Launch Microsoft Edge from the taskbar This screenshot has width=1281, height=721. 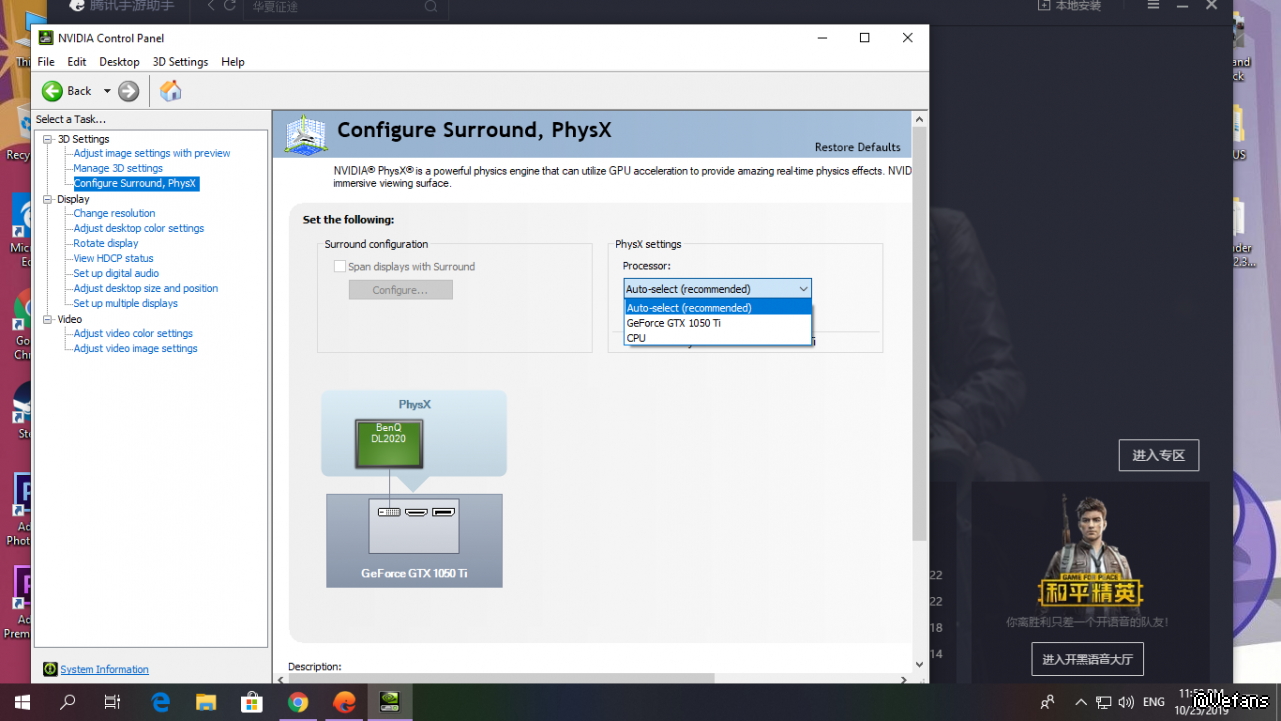pos(160,702)
